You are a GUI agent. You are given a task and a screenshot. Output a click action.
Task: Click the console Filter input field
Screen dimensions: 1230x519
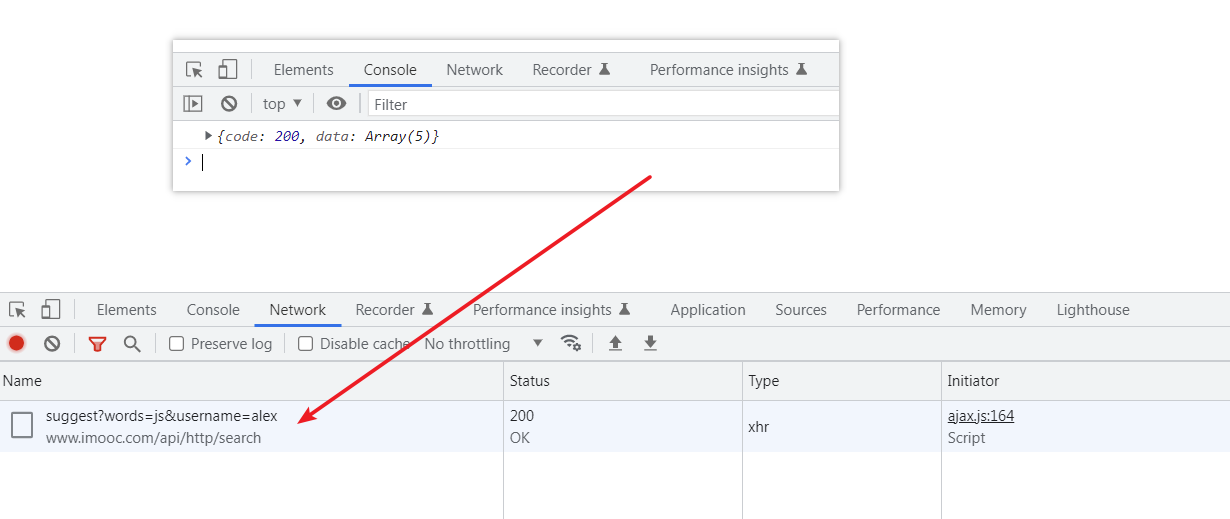(600, 104)
